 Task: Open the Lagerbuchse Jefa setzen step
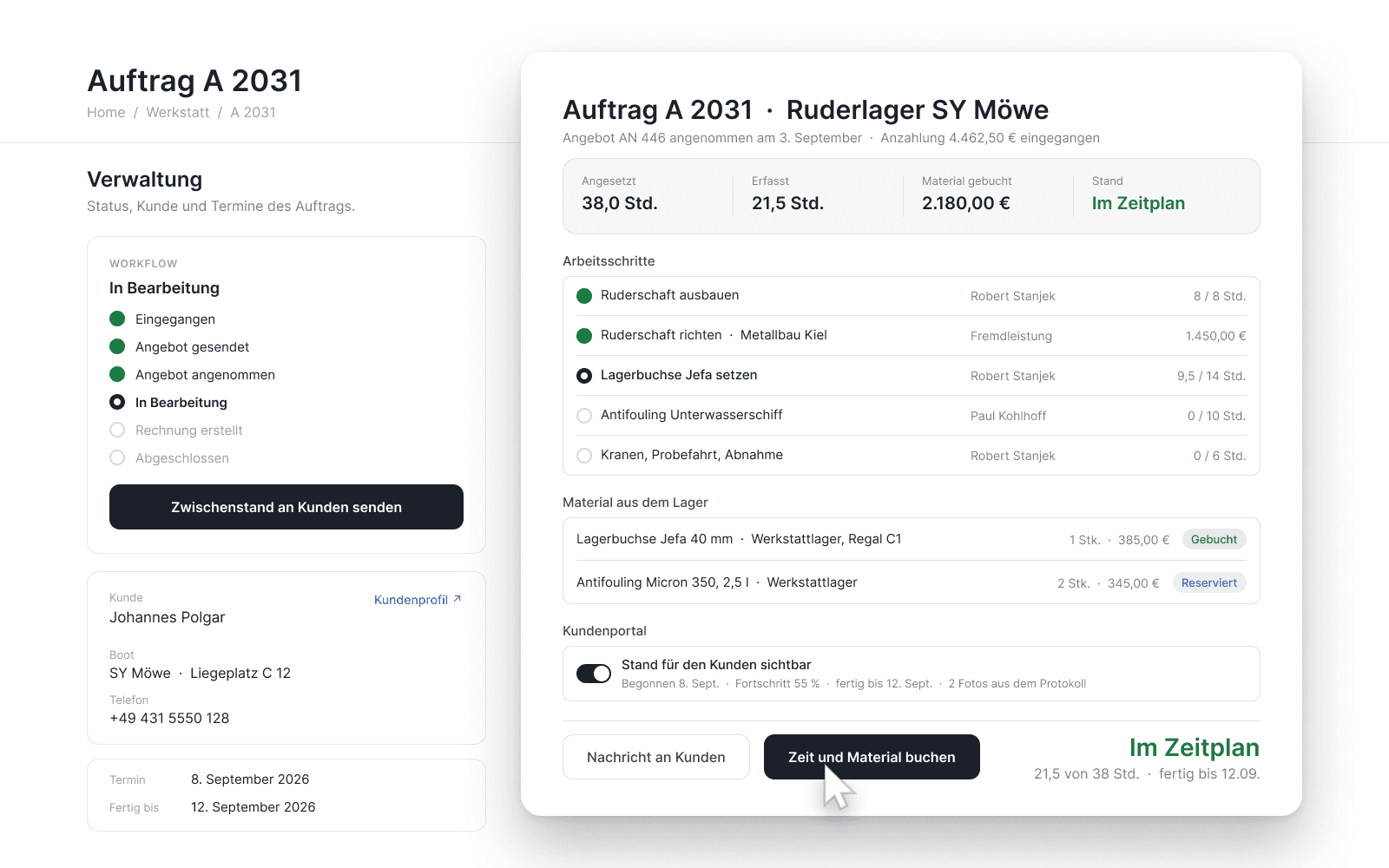click(912, 376)
